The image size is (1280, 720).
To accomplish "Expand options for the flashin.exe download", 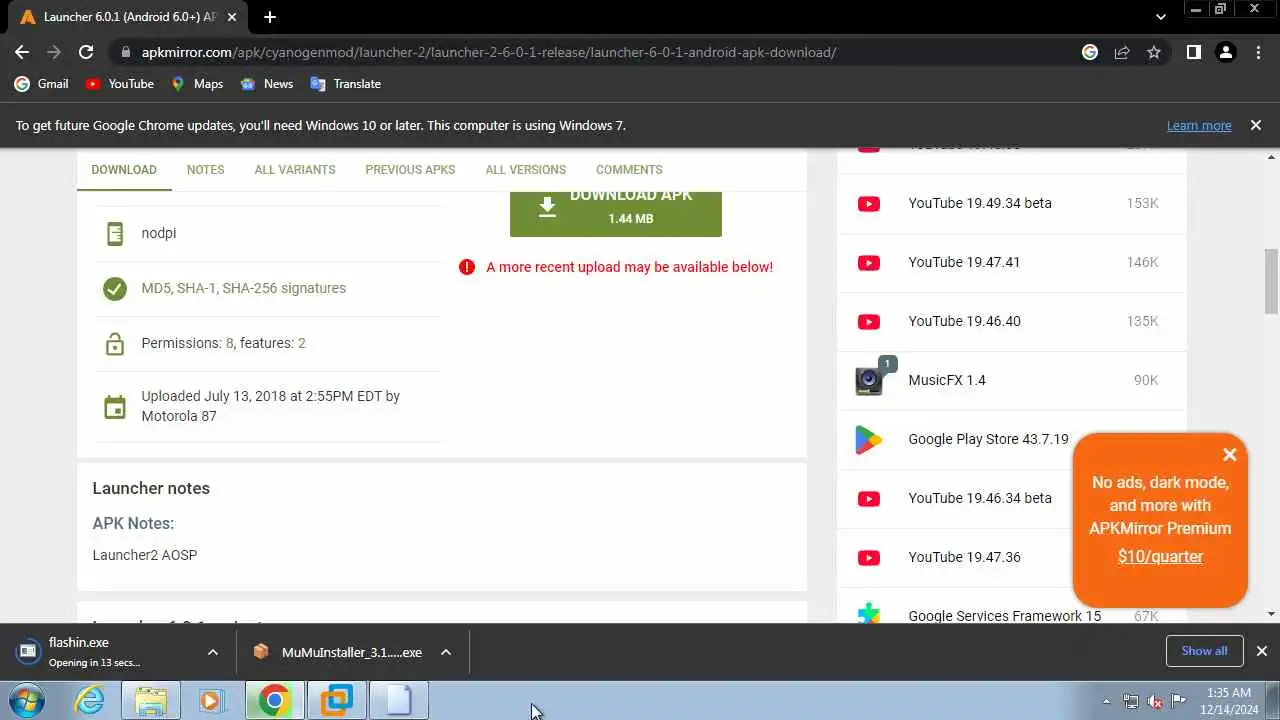I will (x=212, y=652).
